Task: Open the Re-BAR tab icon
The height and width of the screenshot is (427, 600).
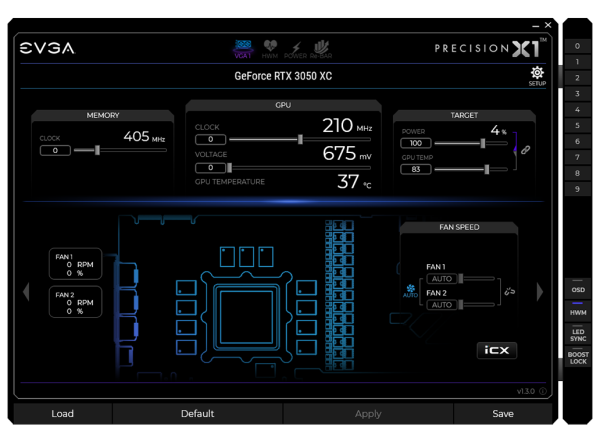Action: pyautogui.click(x=321, y=49)
